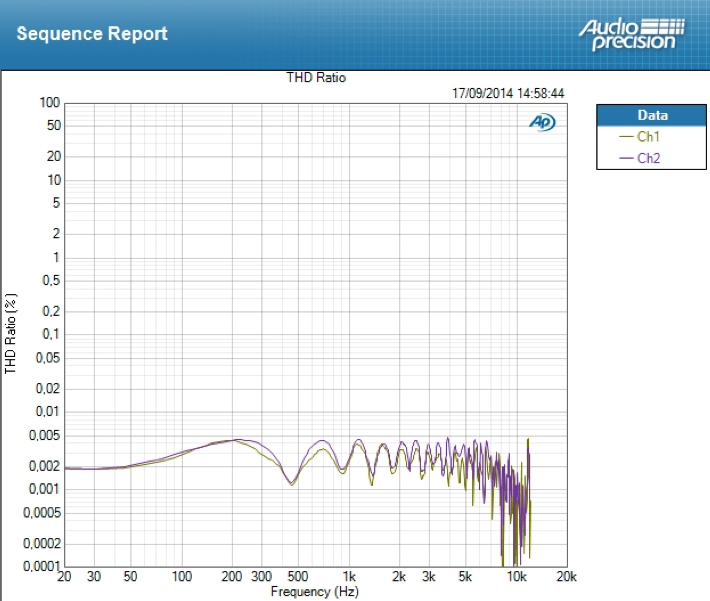Click the 10k tick on the frequency axis
This screenshot has width=710, height=601.
(x=516, y=579)
